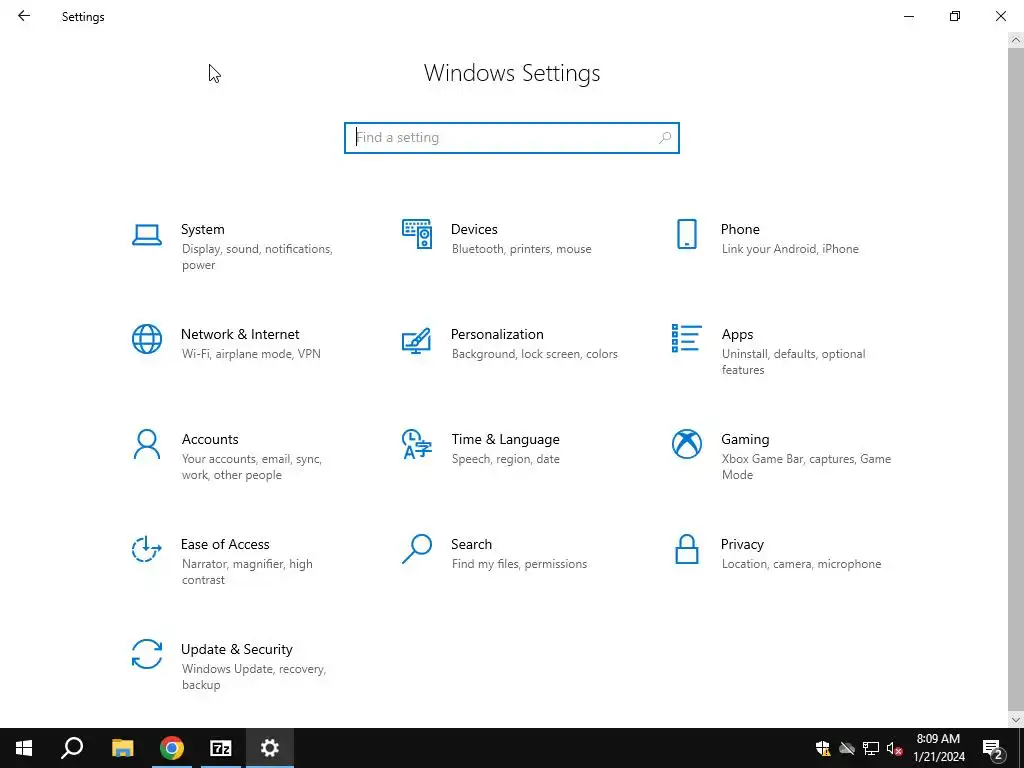Click the Phone heading
The height and width of the screenshot is (768, 1024).
740,229
